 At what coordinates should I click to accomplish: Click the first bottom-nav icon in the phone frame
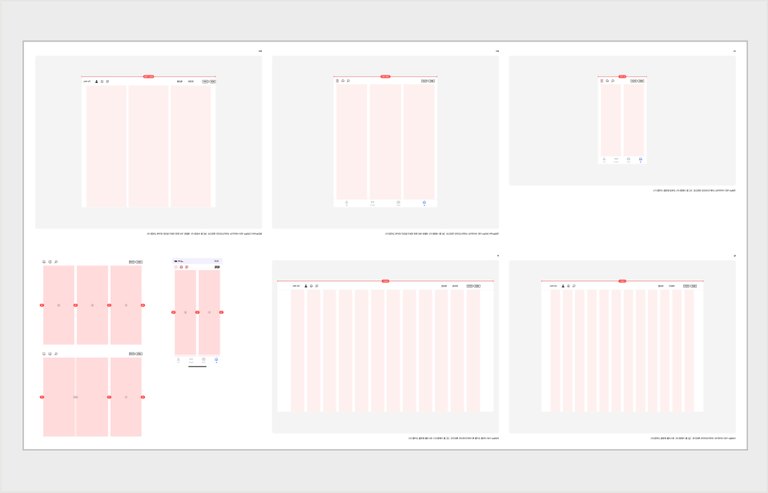coord(178,360)
